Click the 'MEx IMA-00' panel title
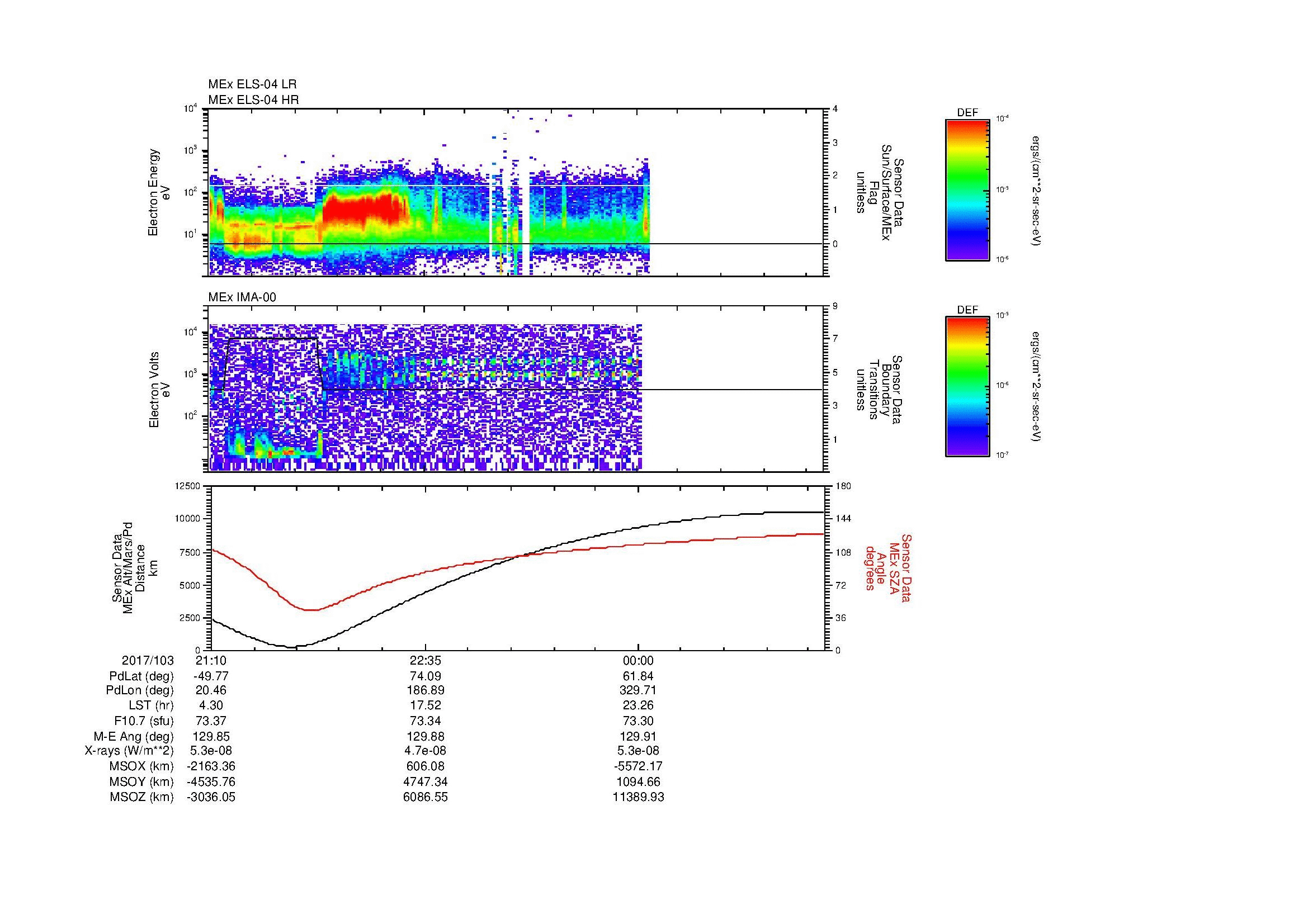The height and width of the screenshot is (924, 1308). tap(242, 297)
